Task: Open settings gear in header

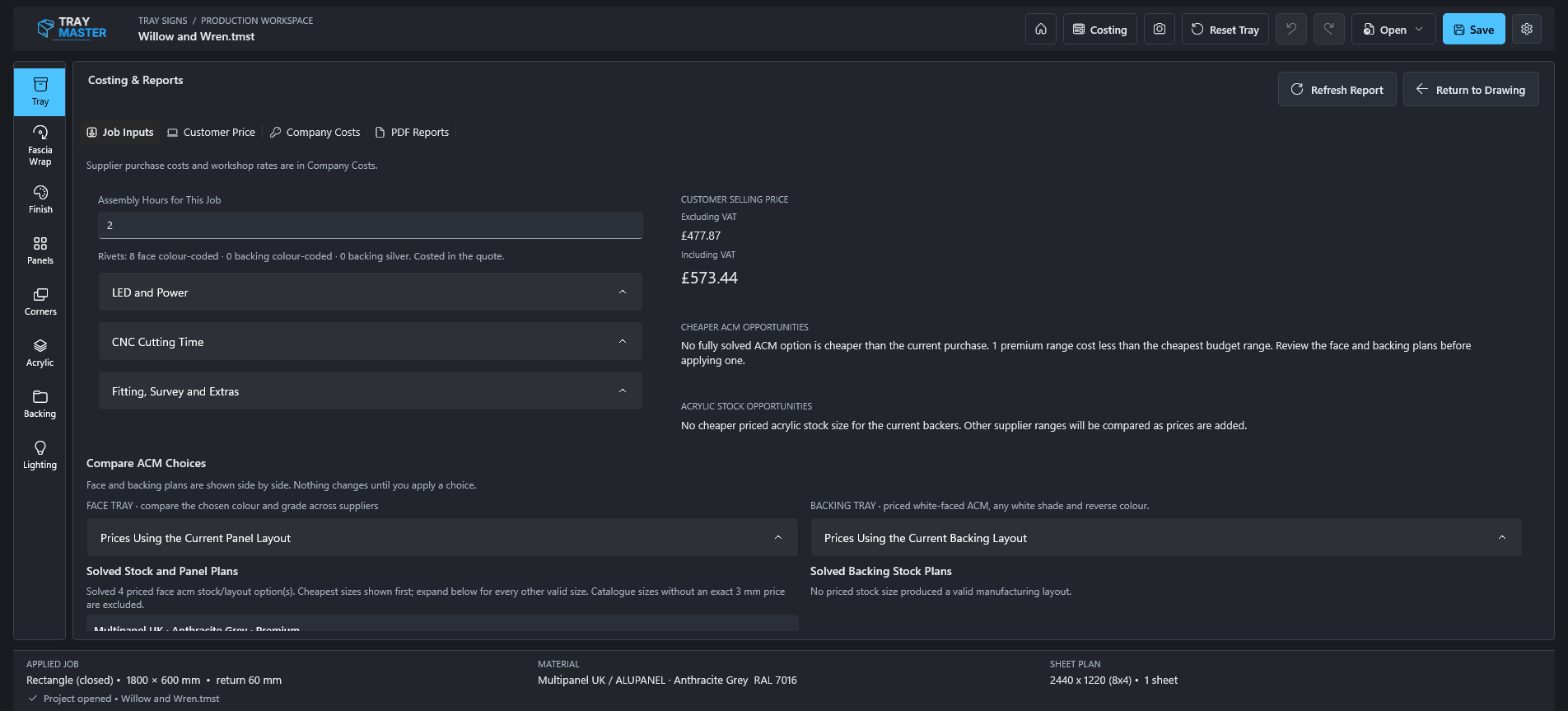Action: tap(1527, 29)
